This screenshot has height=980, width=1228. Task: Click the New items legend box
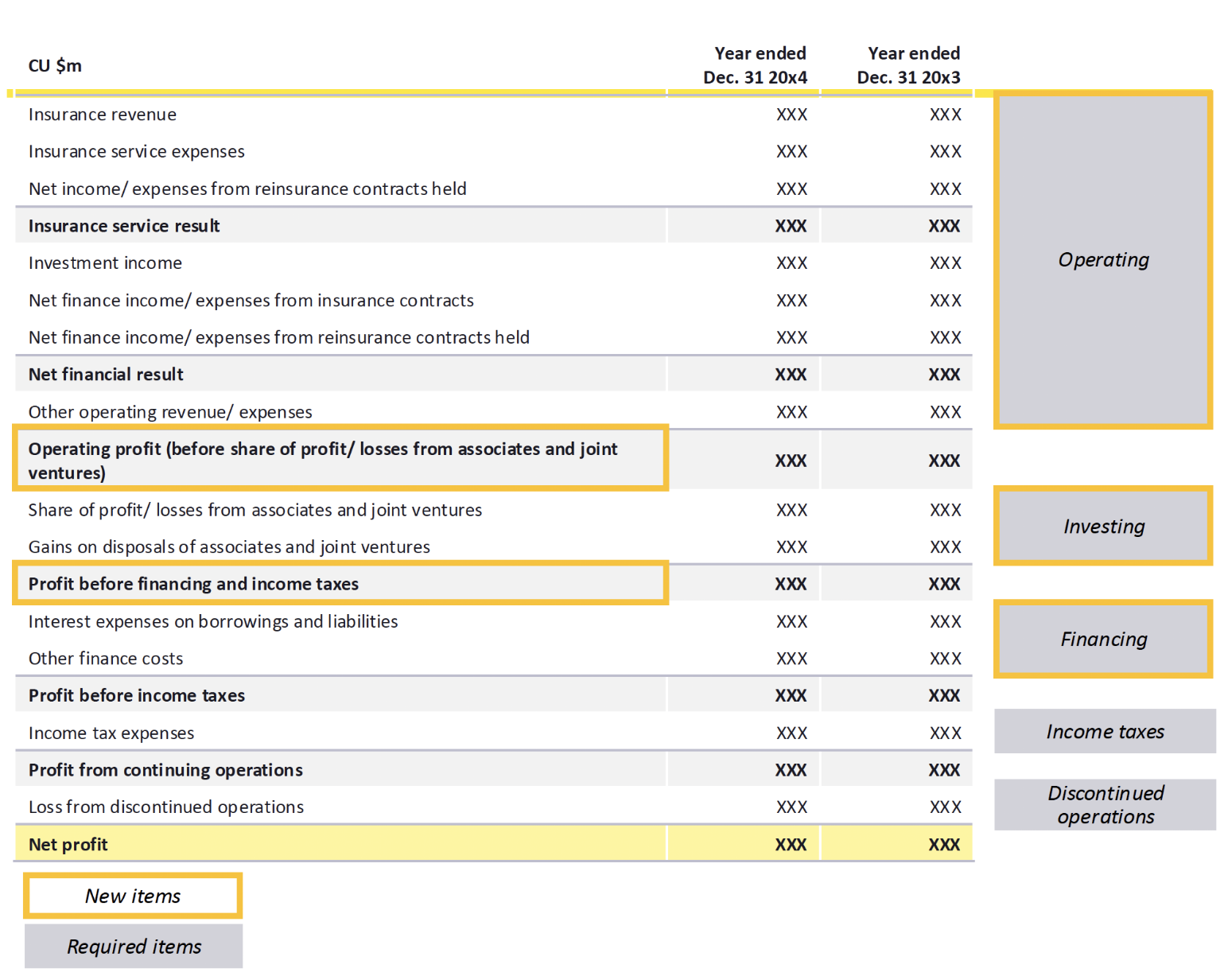click(x=133, y=896)
